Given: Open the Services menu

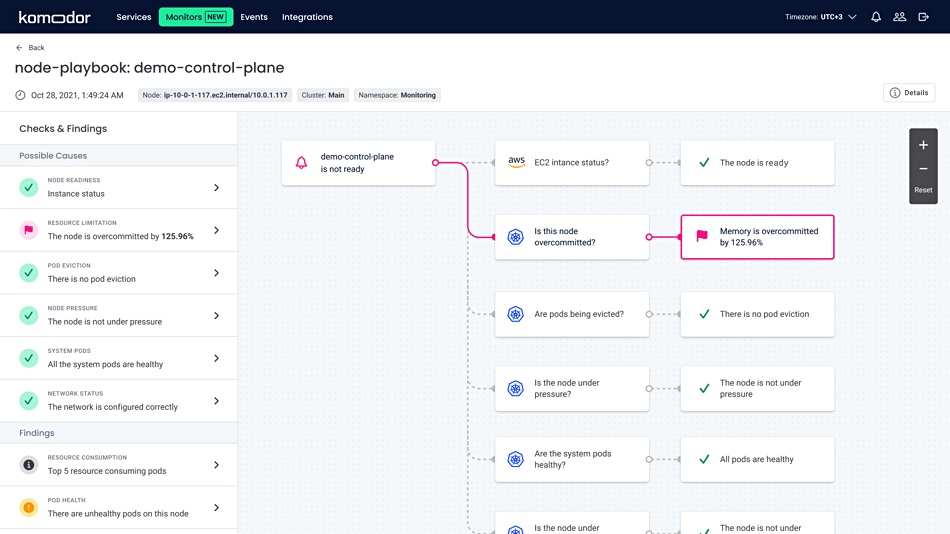Looking at the screenshot, I should 134,17.
